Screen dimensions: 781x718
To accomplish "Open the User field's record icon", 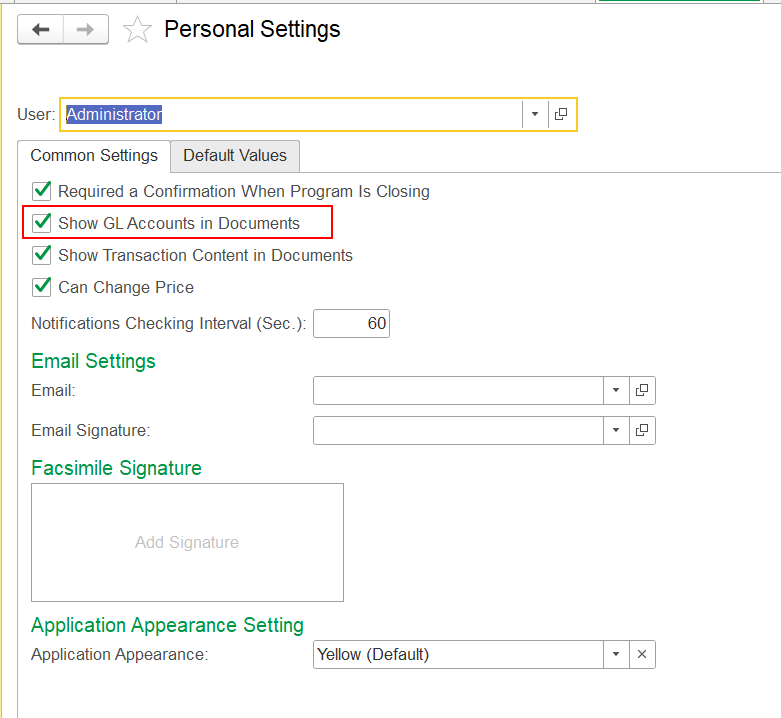I will tap(561, 114).
